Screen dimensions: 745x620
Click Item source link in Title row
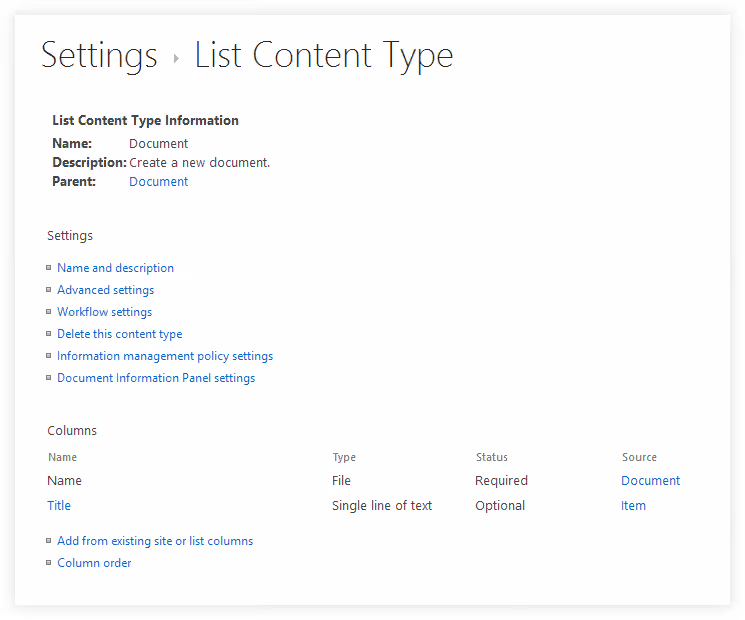click(x=633, y=506)
